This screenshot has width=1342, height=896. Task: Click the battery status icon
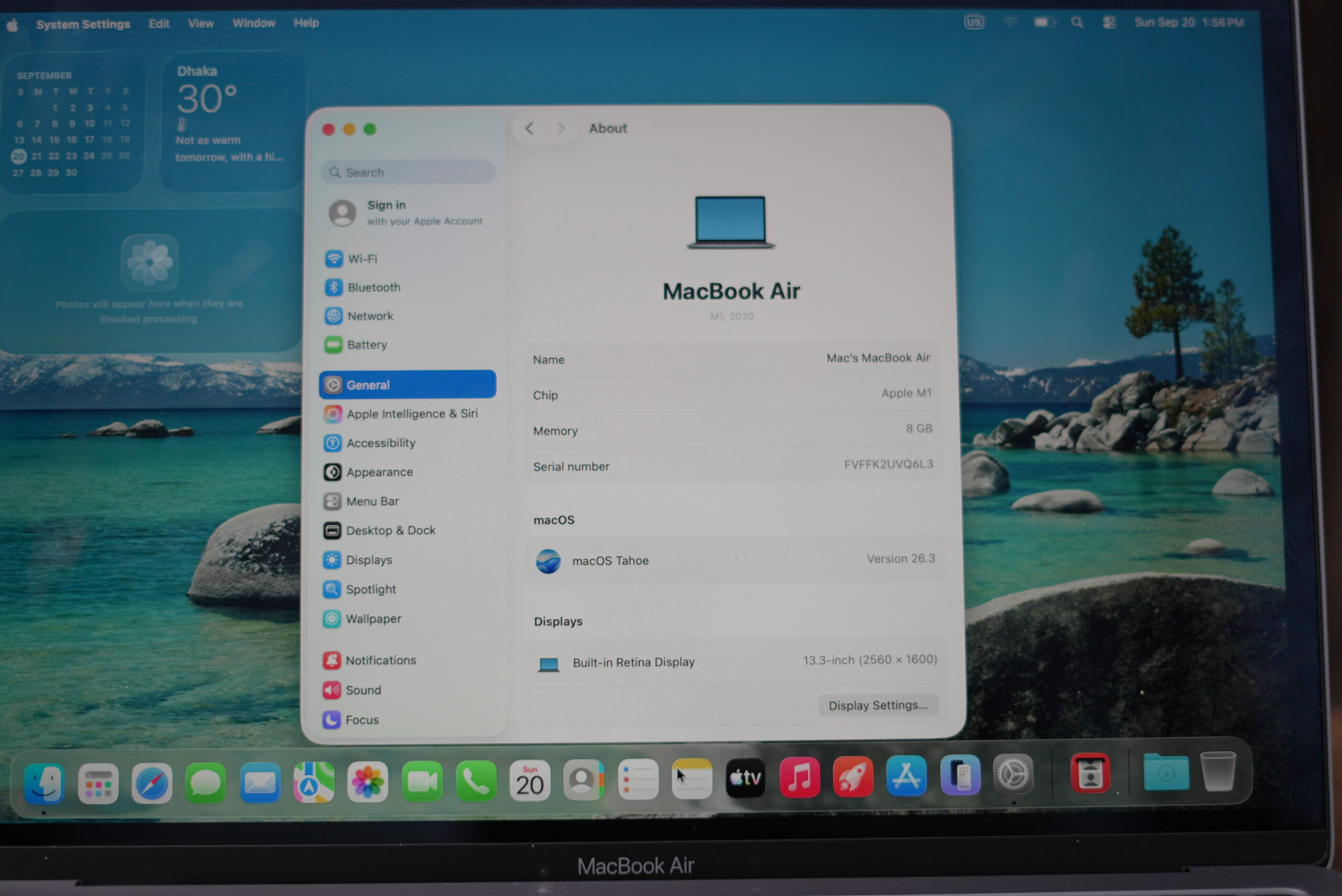click(x=1044, y=23)
